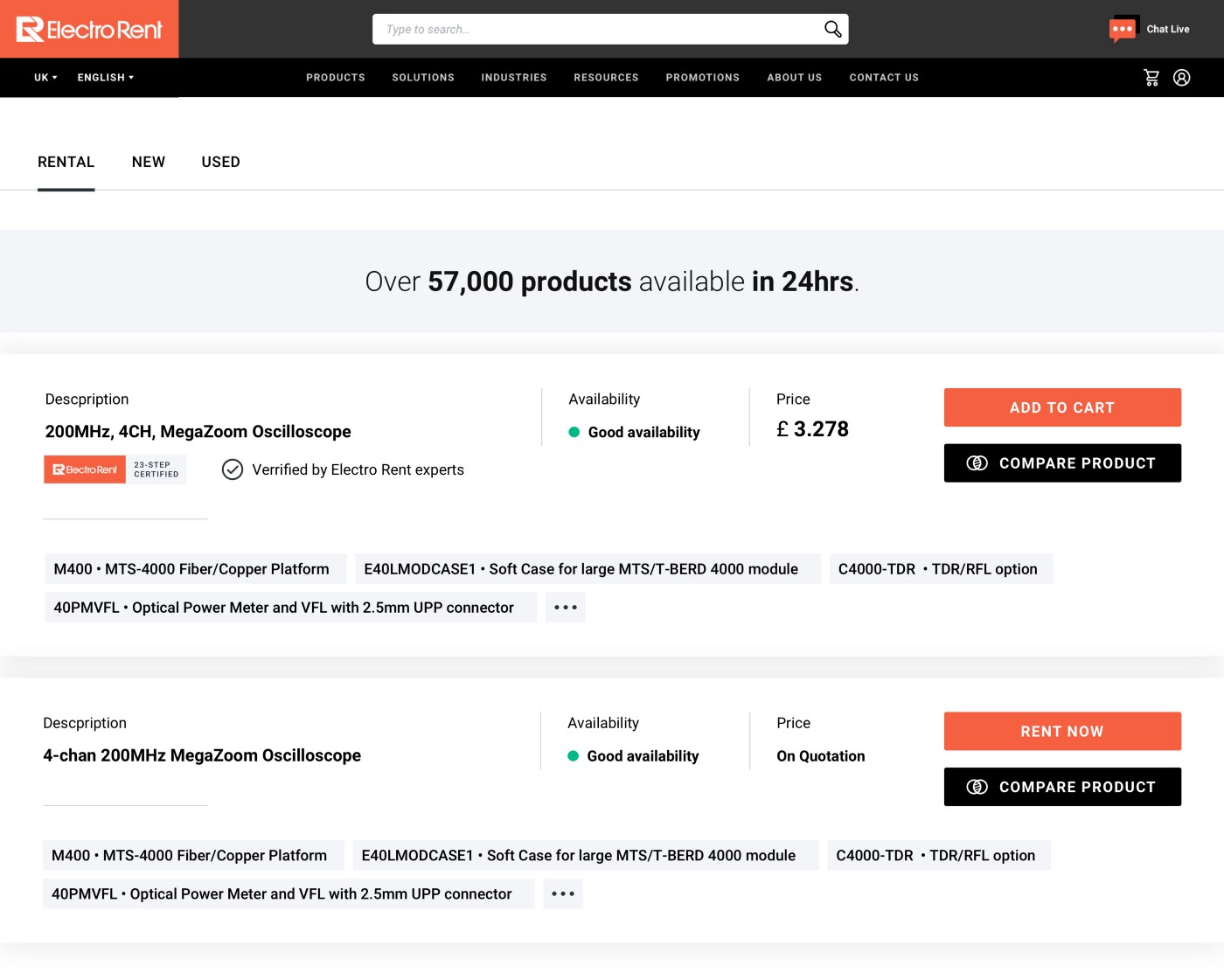Click the Add to Cart button
Screen dimensions: 1224x980
pos(1062,407)
